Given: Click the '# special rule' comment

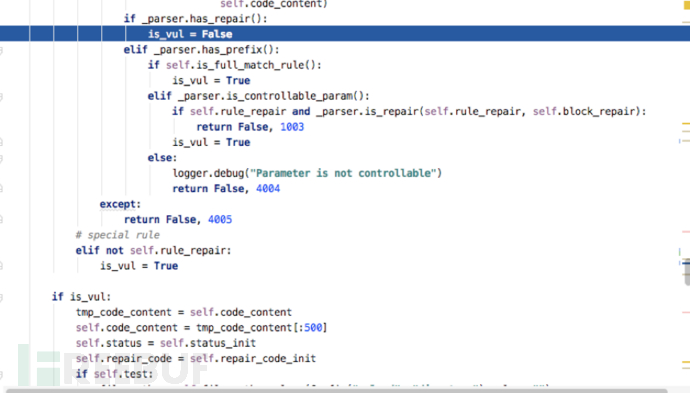Looking at the screenshot, I should coord(117,235).
